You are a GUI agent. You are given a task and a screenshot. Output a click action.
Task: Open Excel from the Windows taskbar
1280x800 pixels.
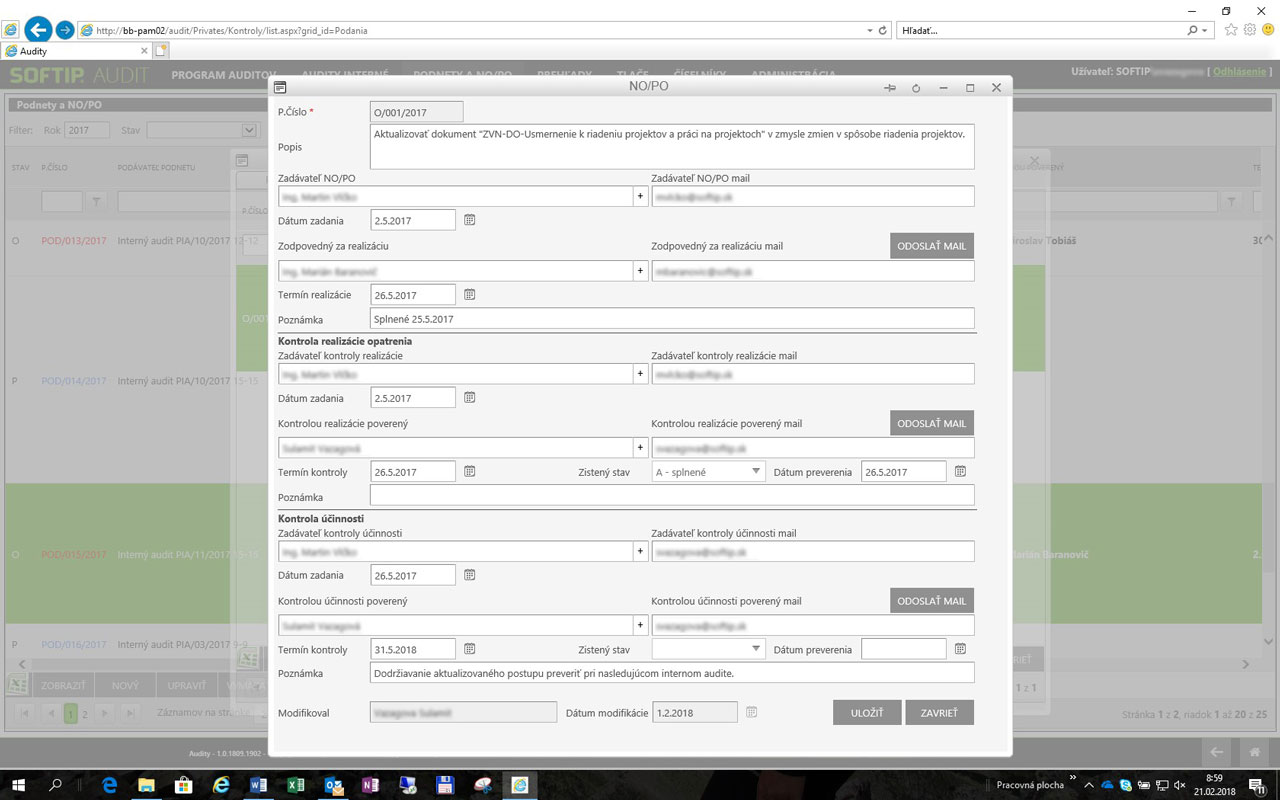coord(296,785)
